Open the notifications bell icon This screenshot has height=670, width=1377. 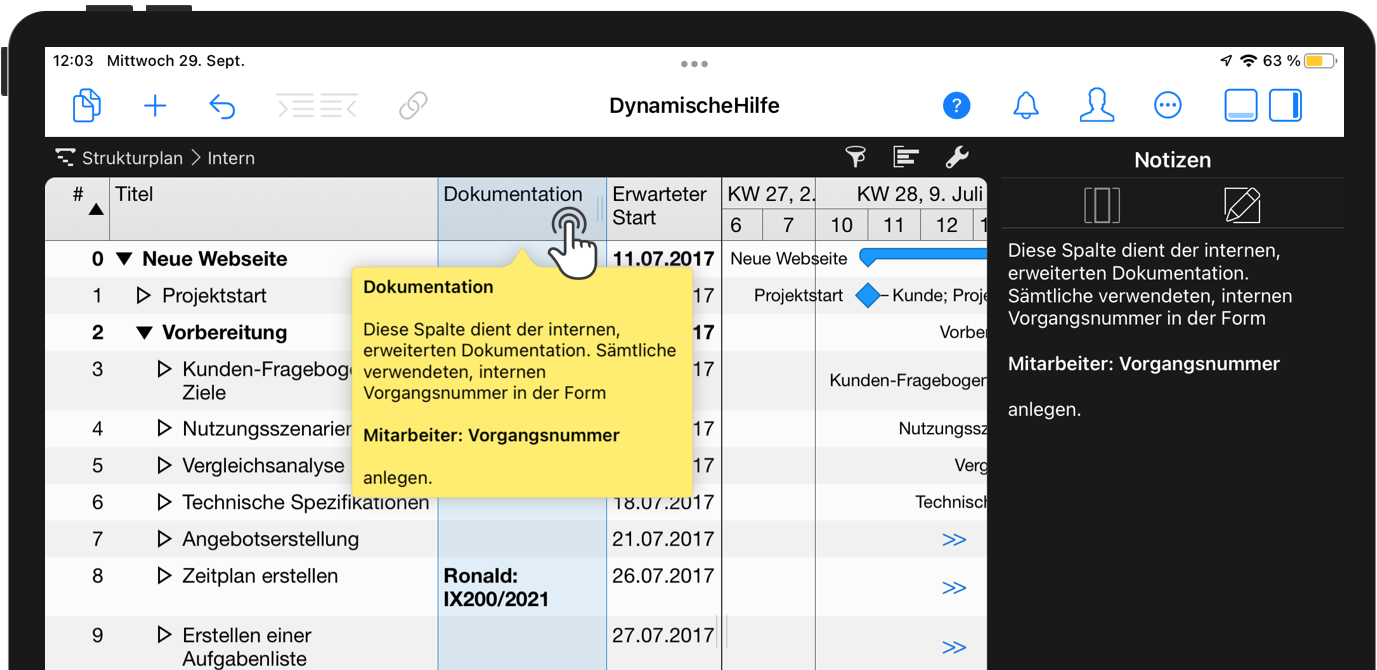pos(1027,105)
